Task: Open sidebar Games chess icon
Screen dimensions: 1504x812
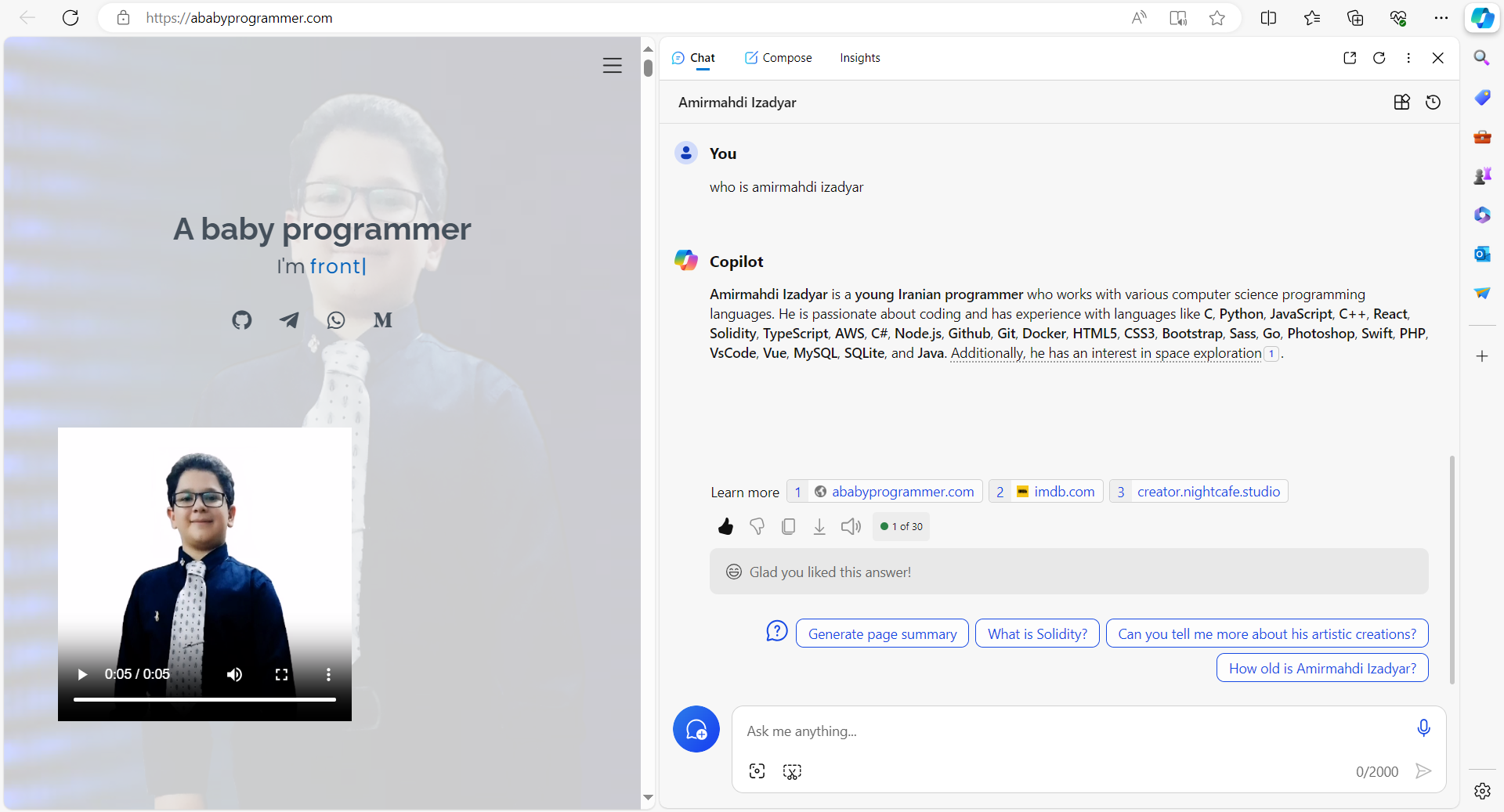Action: (x=1482, y=175)
